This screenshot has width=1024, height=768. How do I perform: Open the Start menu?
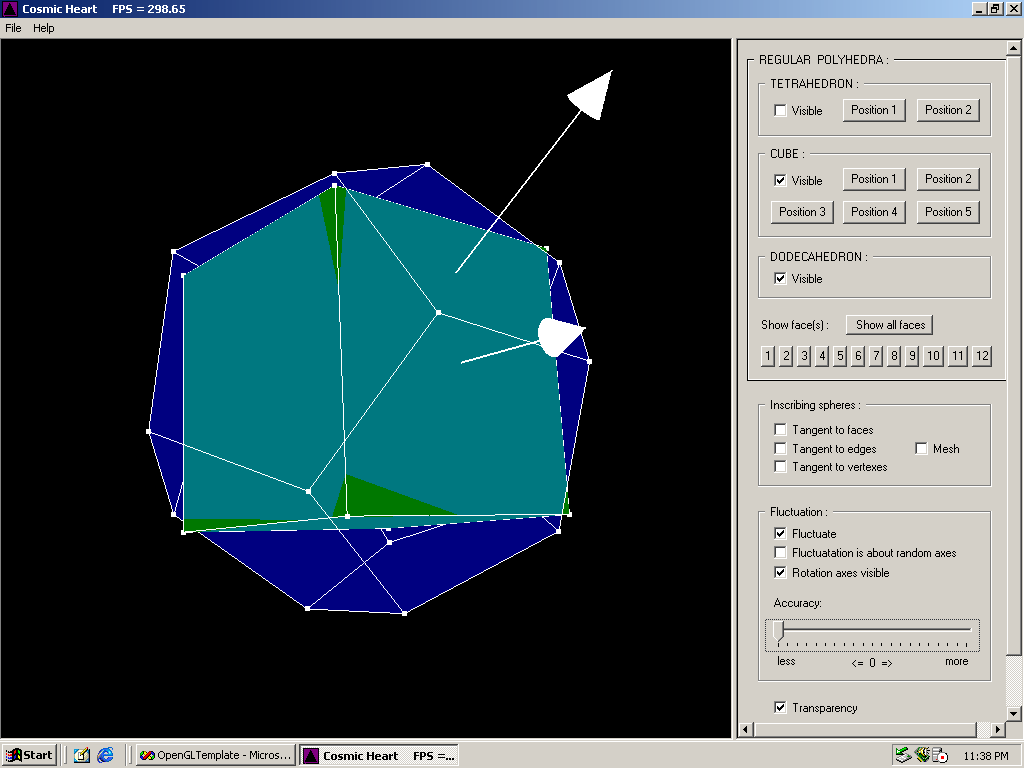click(29, 756)
